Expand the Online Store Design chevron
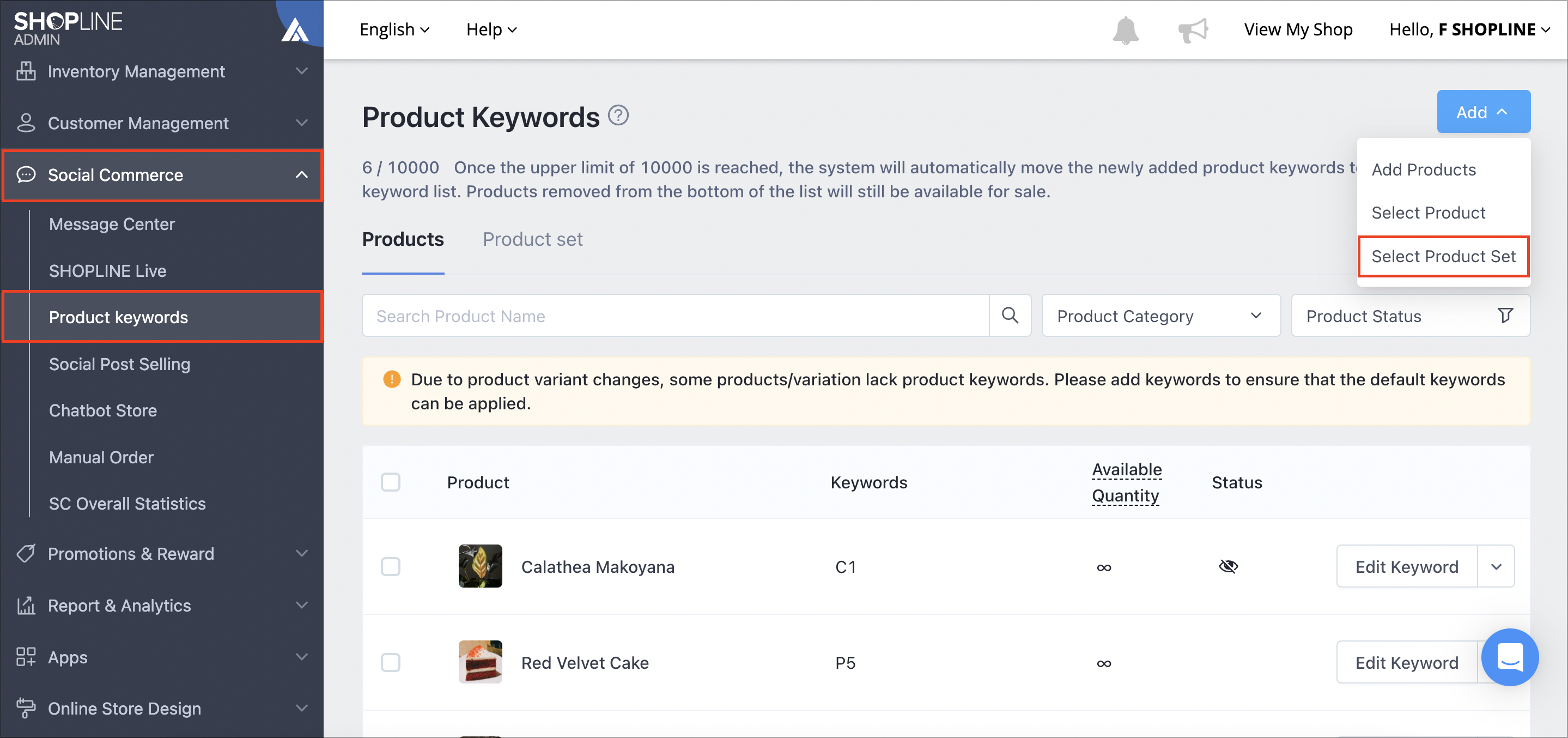Screen dimensions: 1568x738 [x=301, y=708]
